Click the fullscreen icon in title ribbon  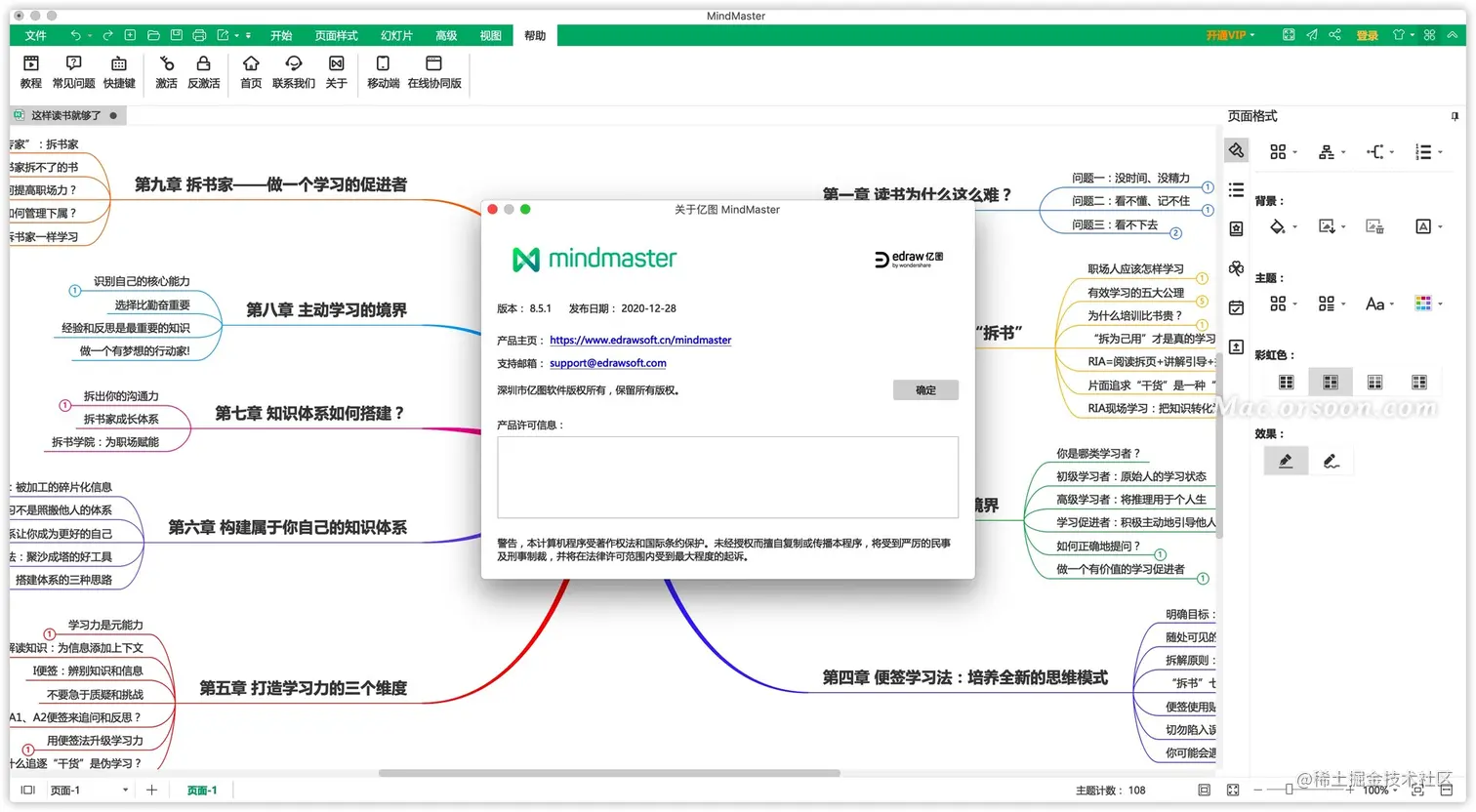(1289, 35)
